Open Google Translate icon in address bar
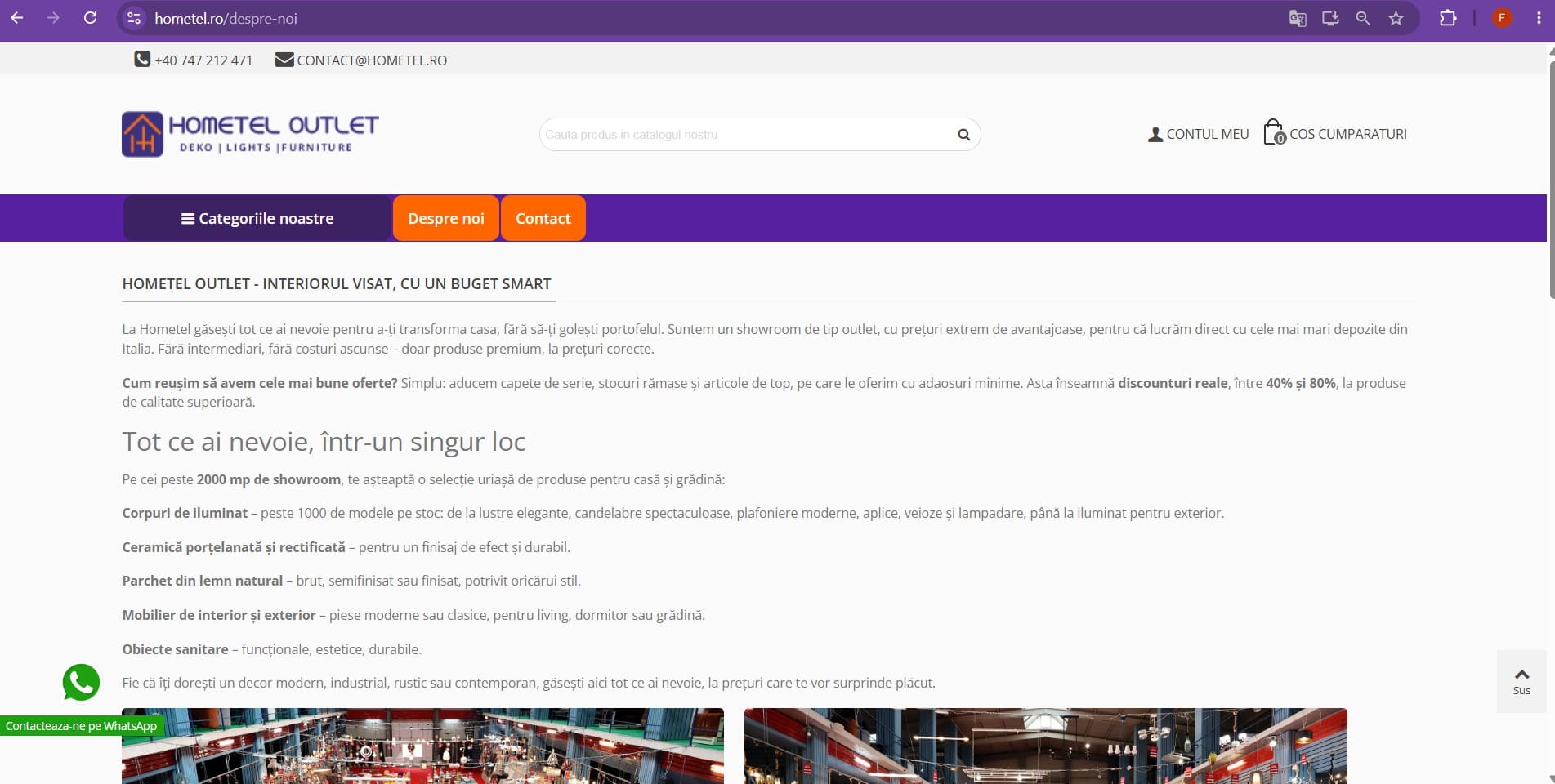Screen dimensions: 1555x784 (x=1298, y=18)
